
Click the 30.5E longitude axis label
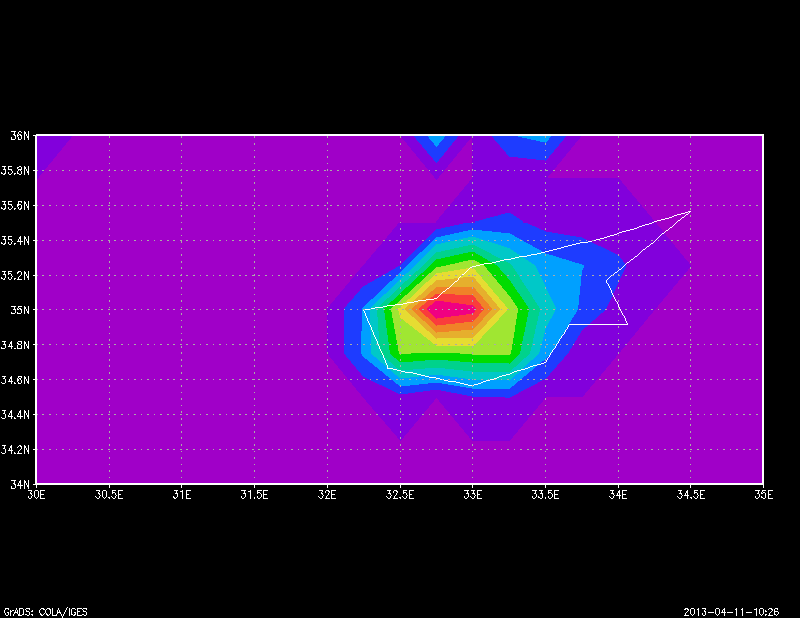point(109,495)
